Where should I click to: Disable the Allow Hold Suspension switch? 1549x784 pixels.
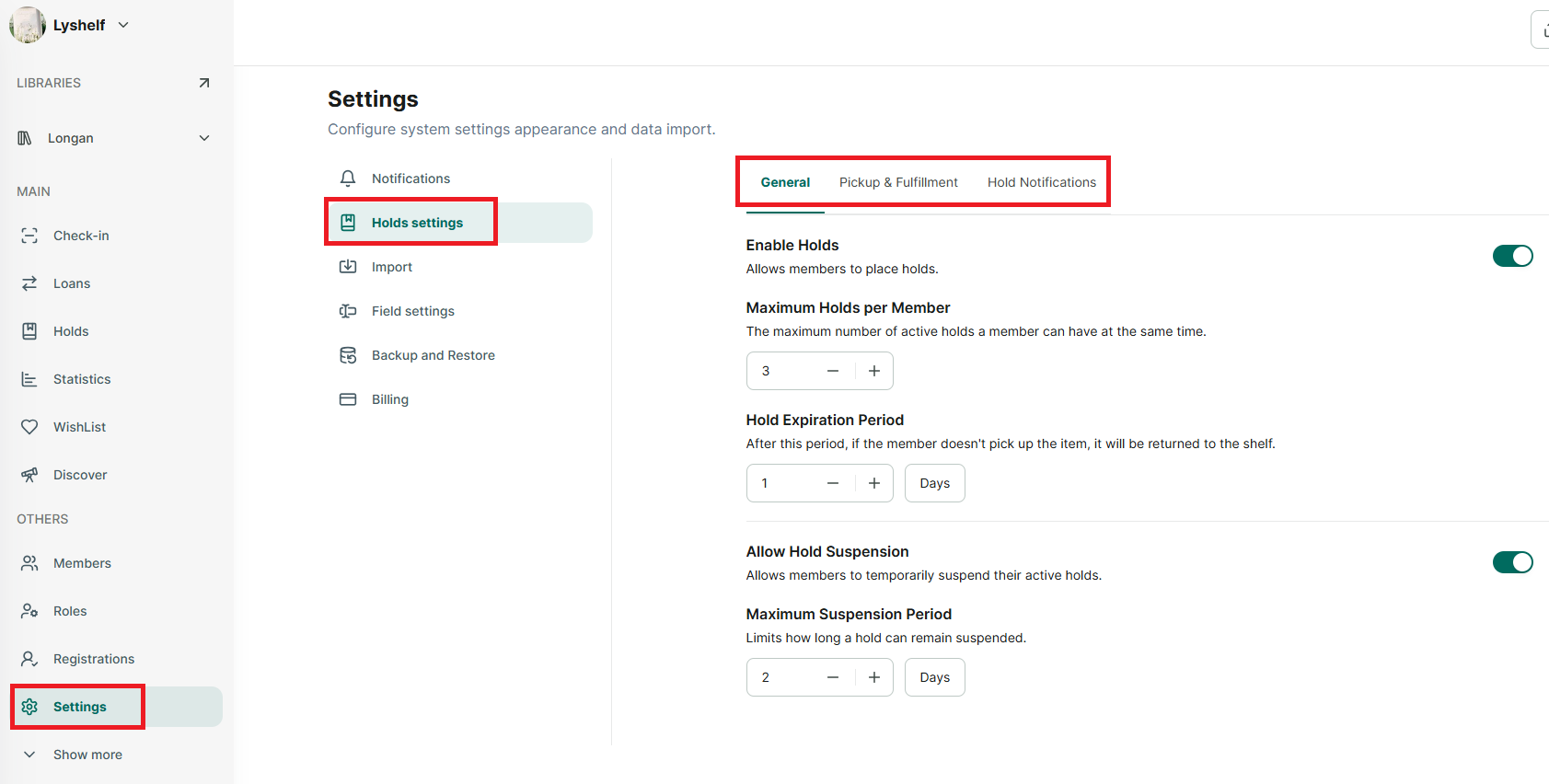pos(1512,562)
